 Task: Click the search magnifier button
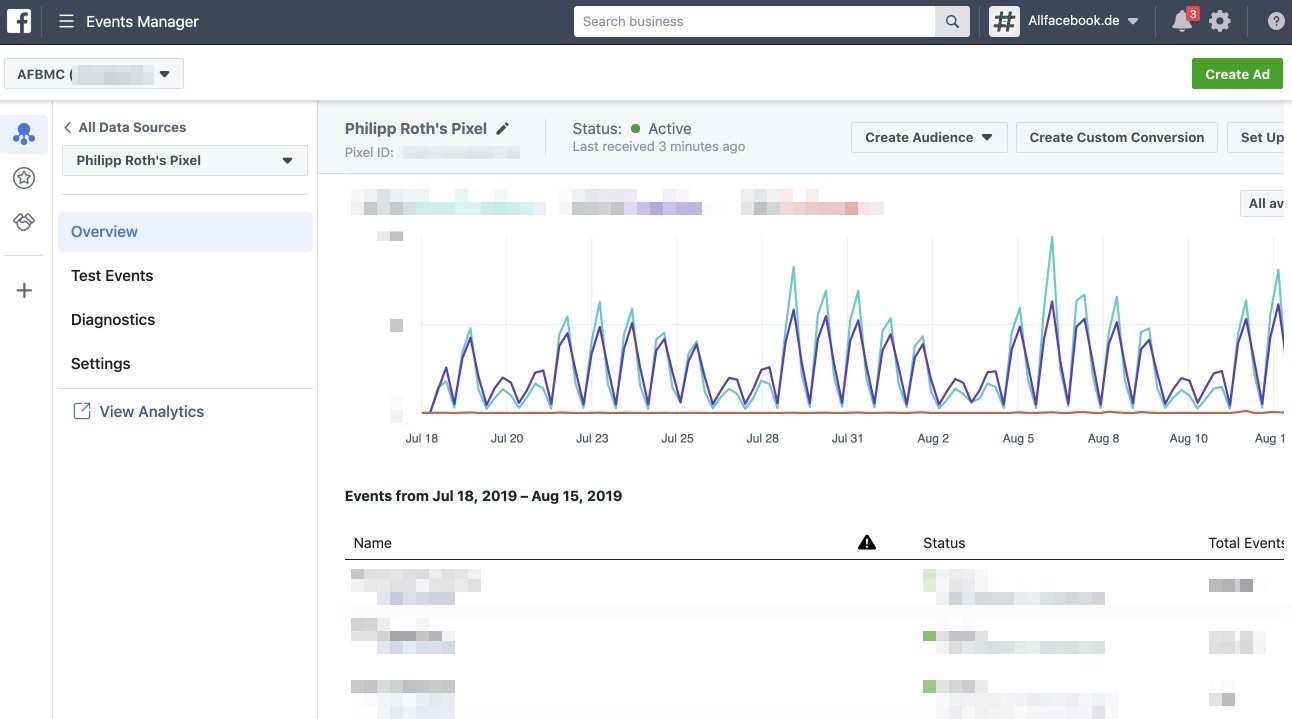952,21
